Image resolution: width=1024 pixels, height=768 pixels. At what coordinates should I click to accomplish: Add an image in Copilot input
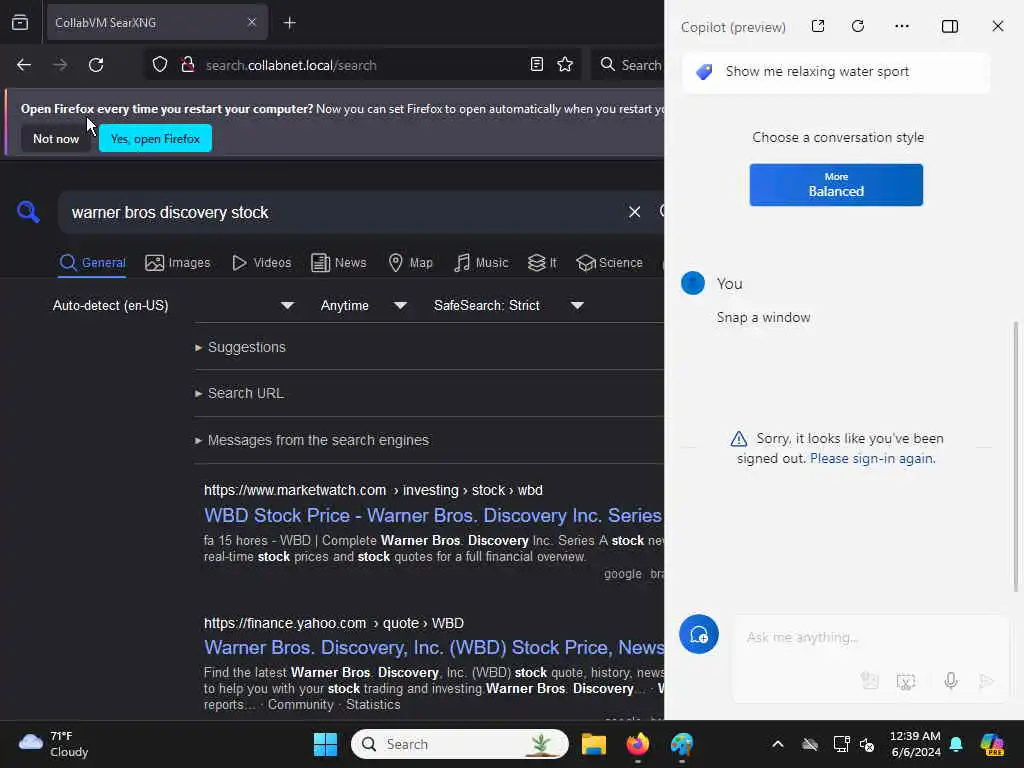(x=869, y=681)
